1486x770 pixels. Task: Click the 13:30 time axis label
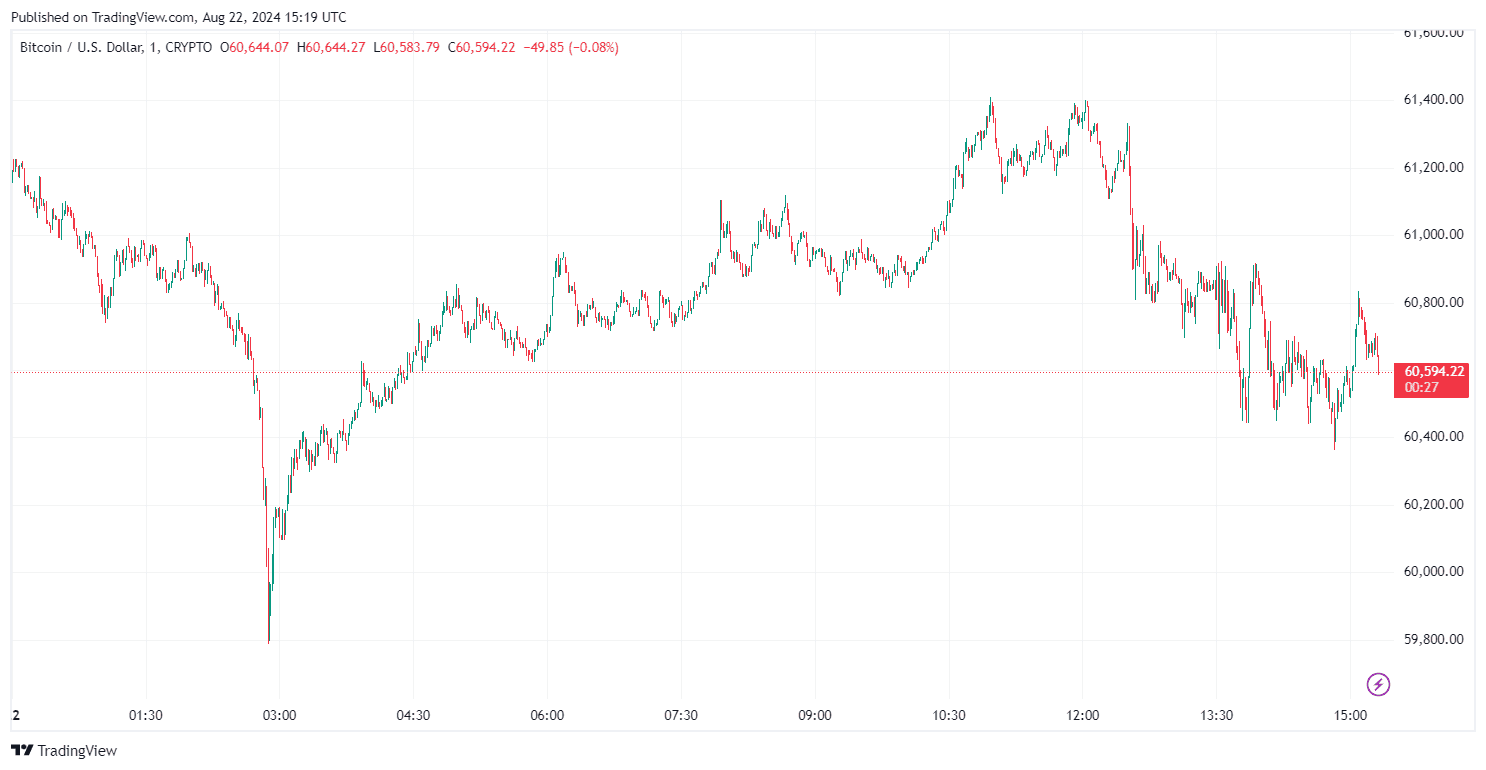(1216, 716)
